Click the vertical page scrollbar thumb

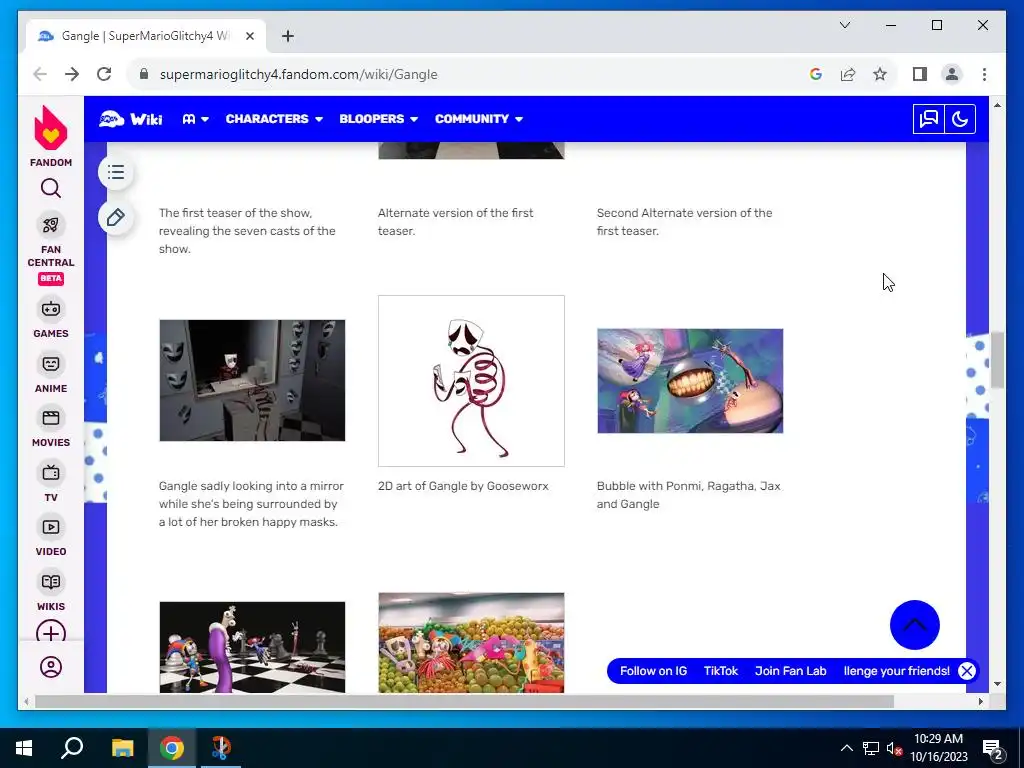click(x=997, y=360)
